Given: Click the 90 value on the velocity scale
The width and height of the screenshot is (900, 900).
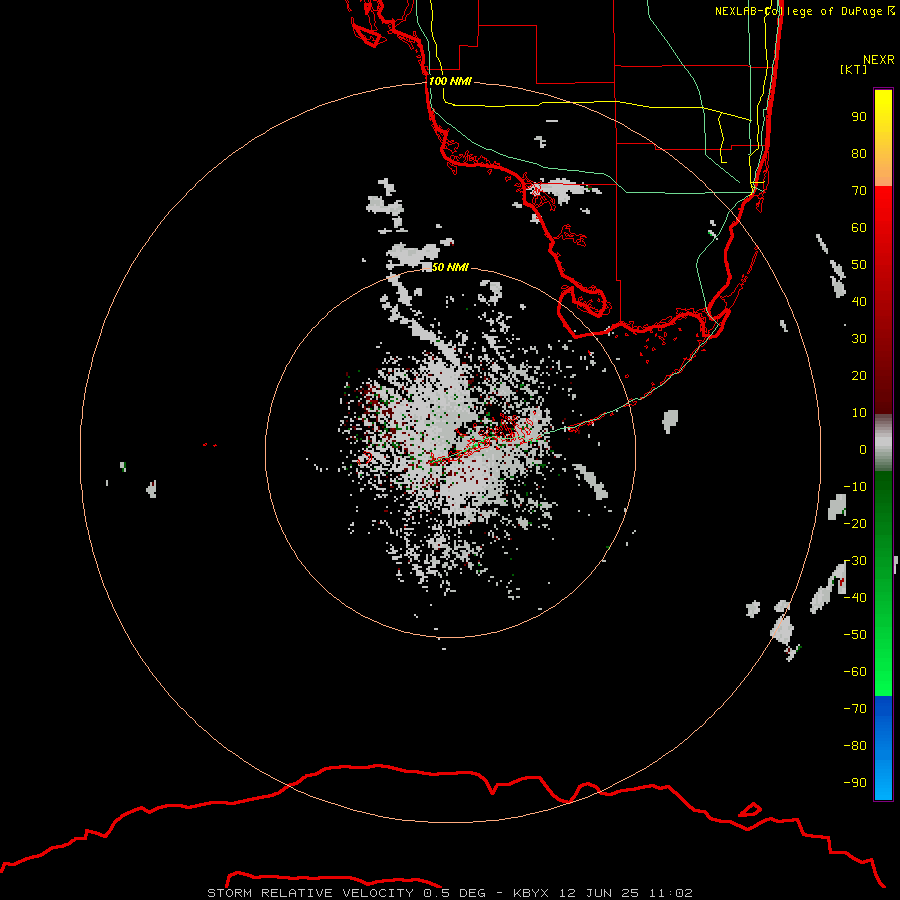Looking at the screenshot, I should point(859,117).
